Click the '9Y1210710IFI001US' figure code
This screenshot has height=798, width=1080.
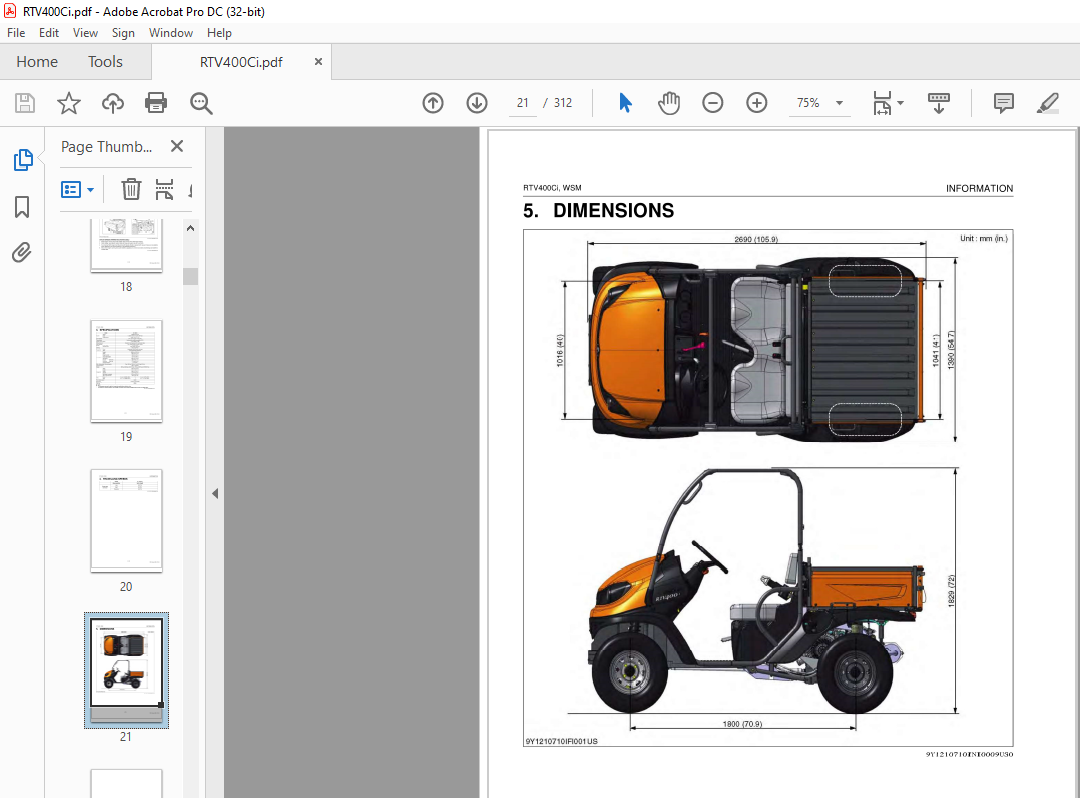point(561,741)
